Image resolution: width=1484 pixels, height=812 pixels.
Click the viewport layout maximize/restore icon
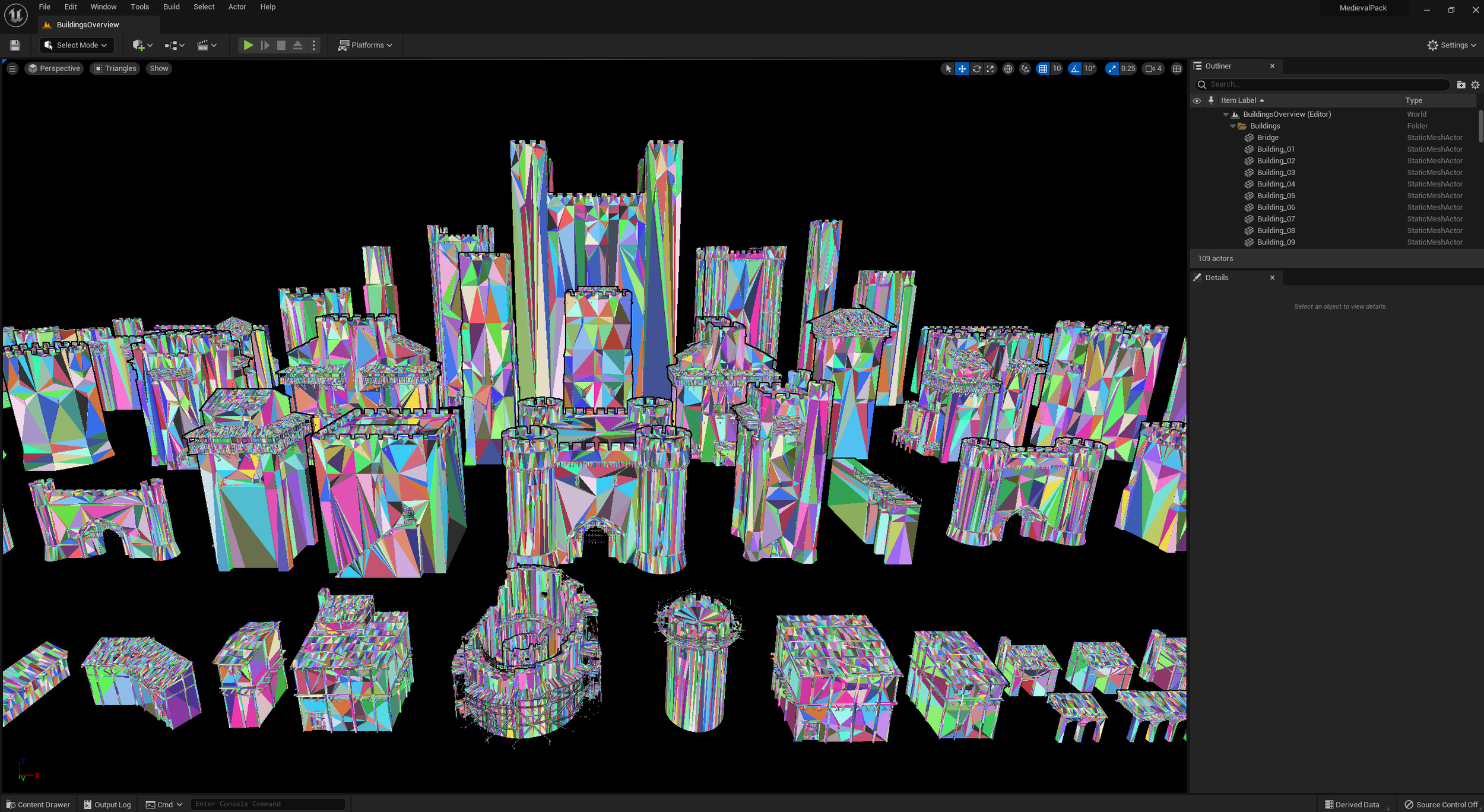click(x=1177, y=69)
